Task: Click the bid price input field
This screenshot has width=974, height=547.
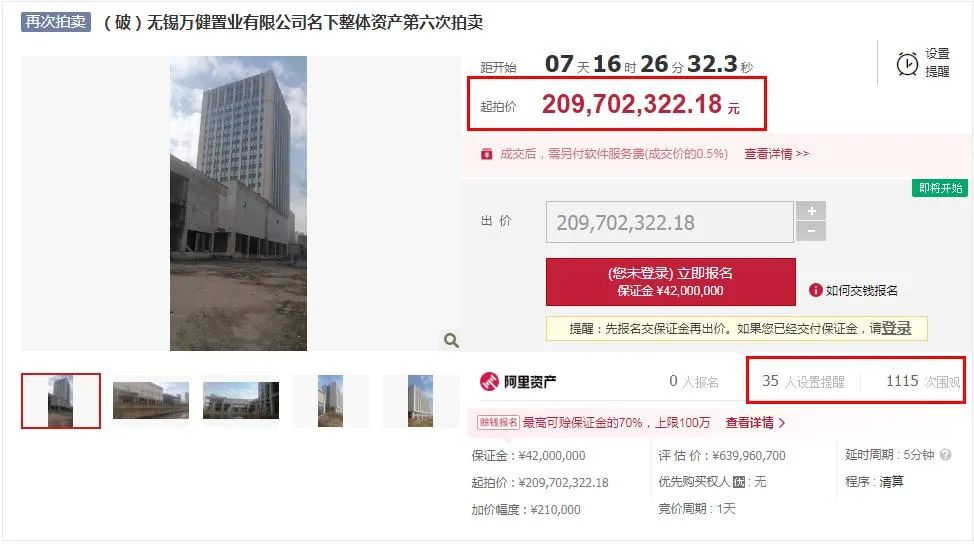Action: (670, 222)
